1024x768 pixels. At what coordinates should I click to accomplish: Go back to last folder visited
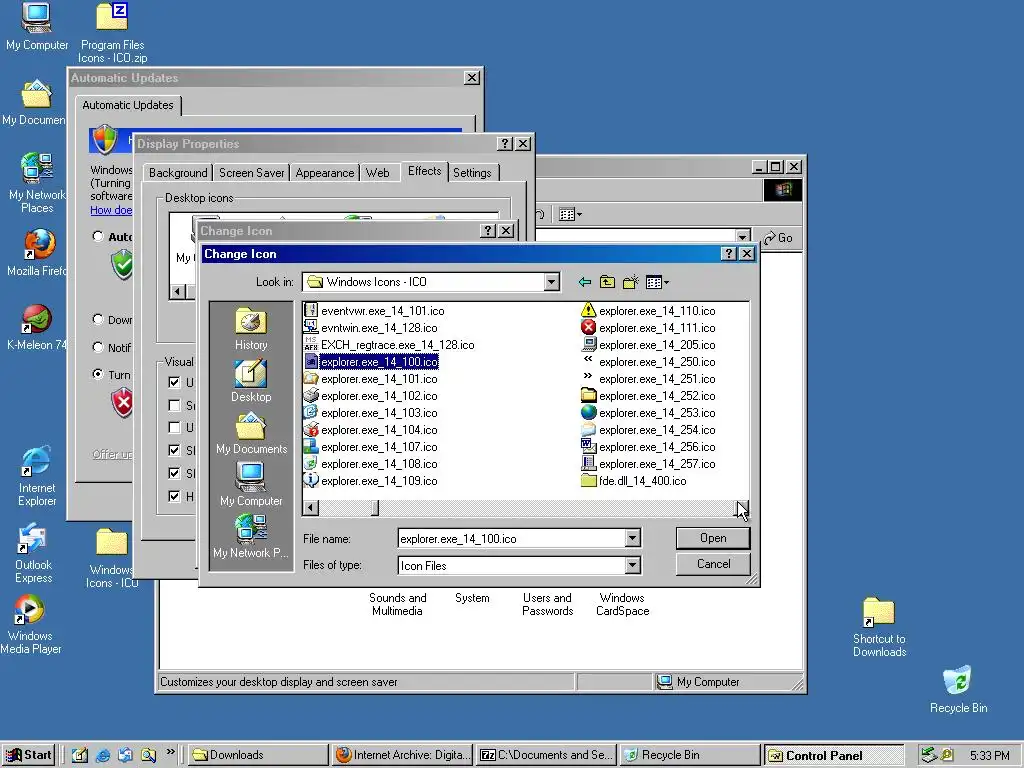pos(584,282)
